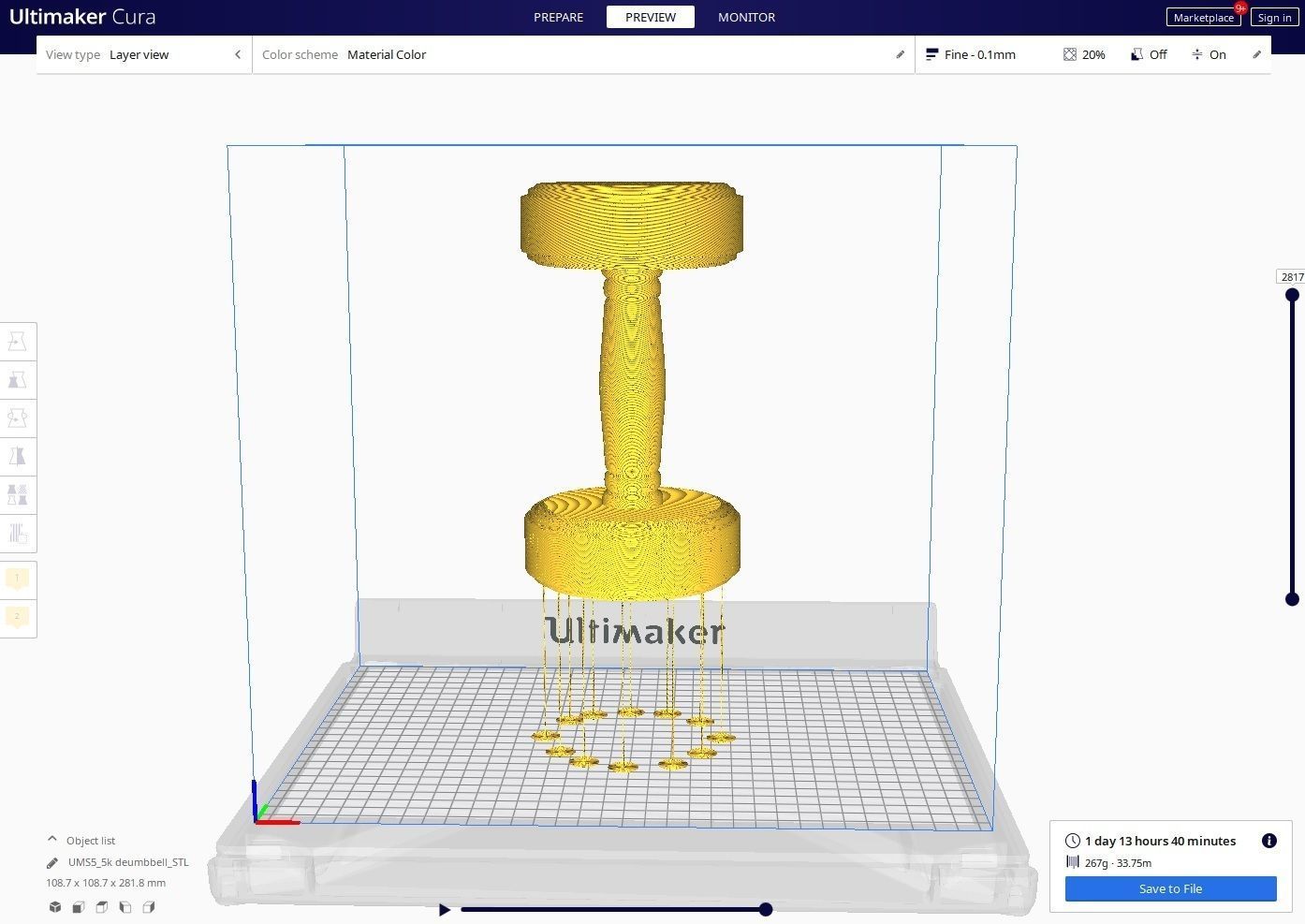
Task: Select UMS5_5k deumbbell_STL in object list
Action: (128, 862)
